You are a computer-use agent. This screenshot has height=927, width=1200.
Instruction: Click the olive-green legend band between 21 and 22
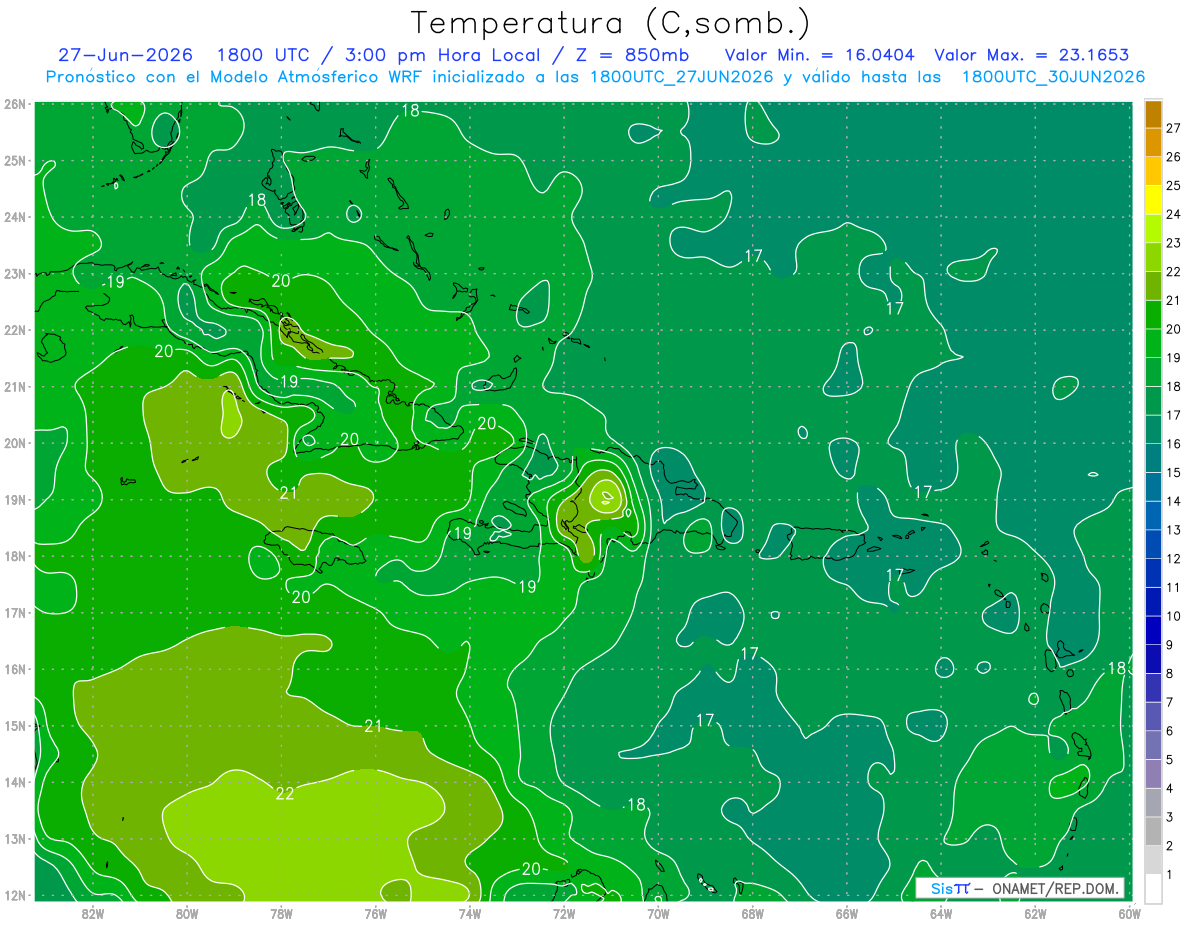tap(1153, 286)
